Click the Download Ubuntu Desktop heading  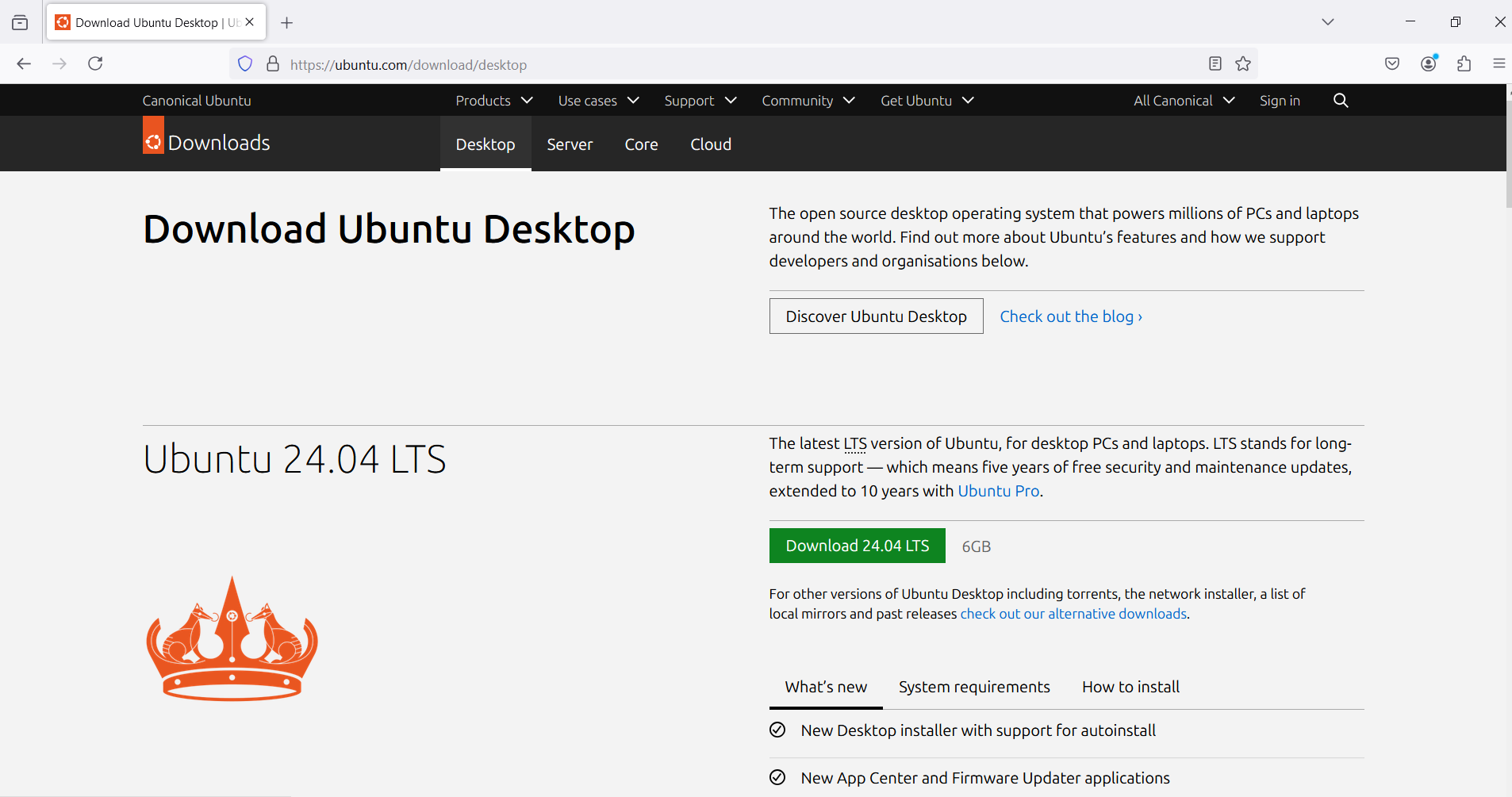point(389,229)
